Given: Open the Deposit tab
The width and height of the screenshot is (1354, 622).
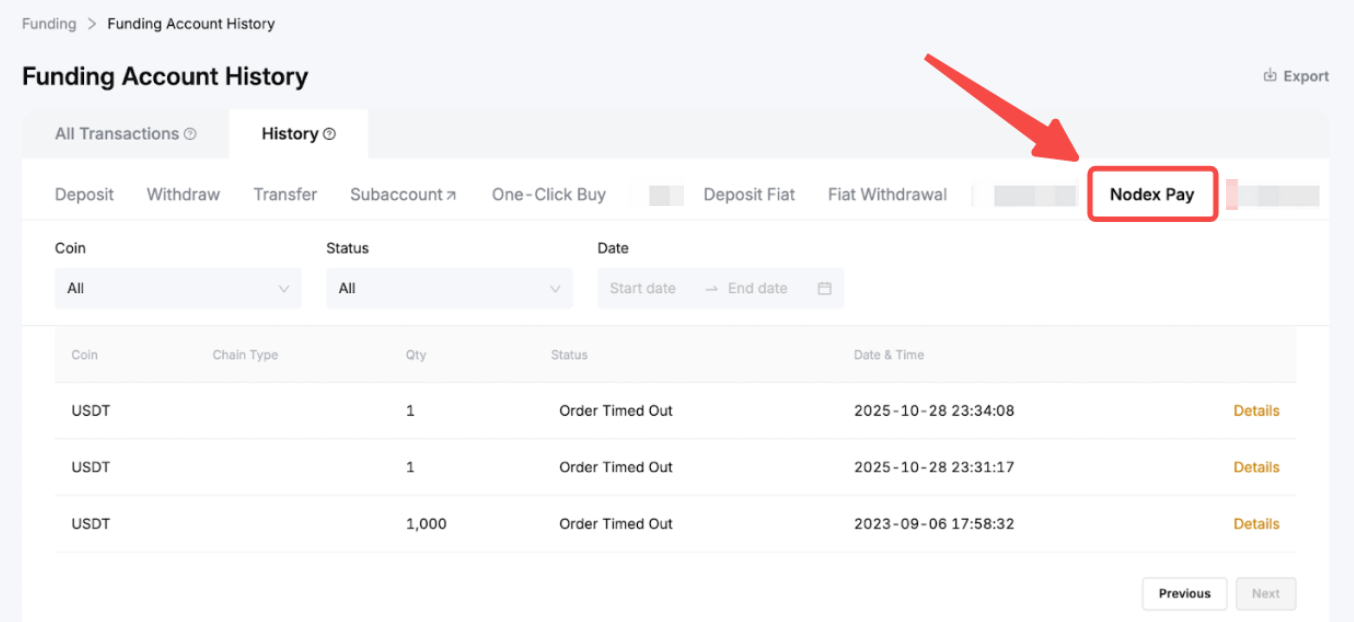Looking at the screenshot, I should [x=84, y=194].
